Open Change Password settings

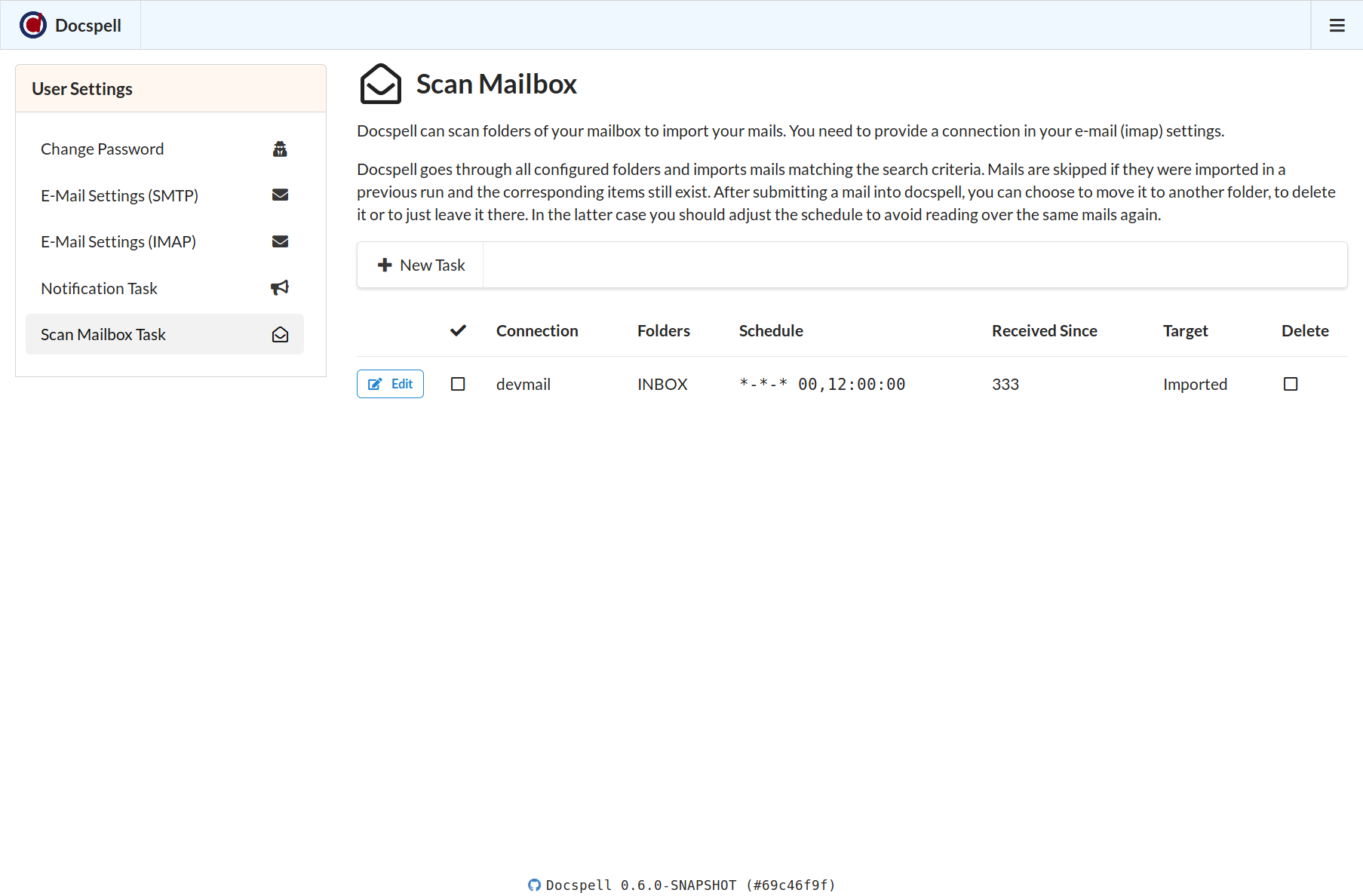102,149
